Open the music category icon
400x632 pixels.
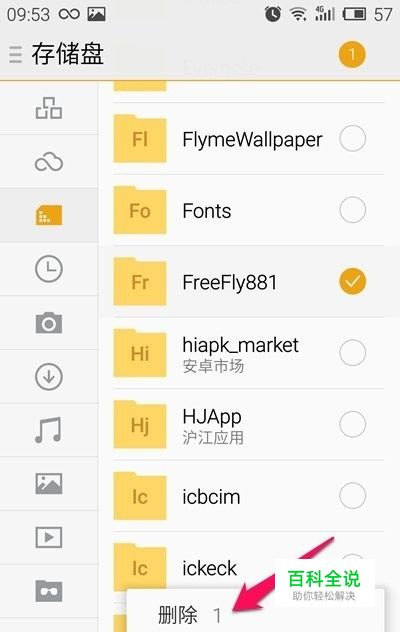tap(49, 430)
